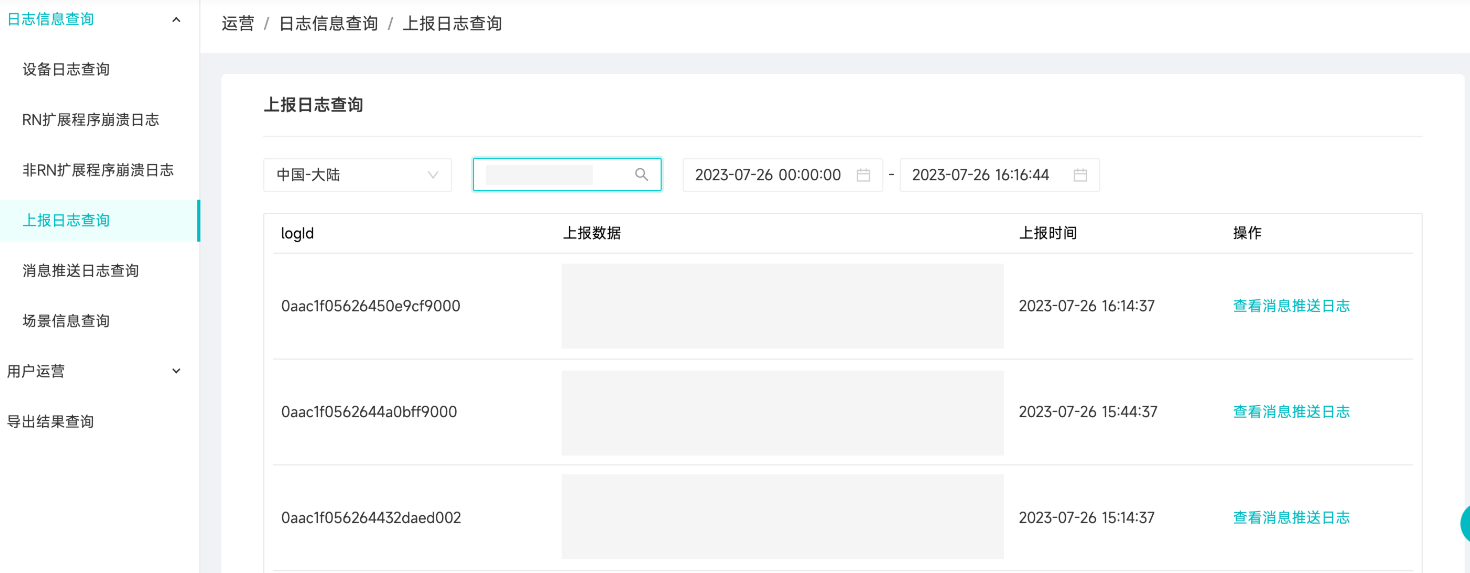Click the start date calendar icon

pos(863,175)
